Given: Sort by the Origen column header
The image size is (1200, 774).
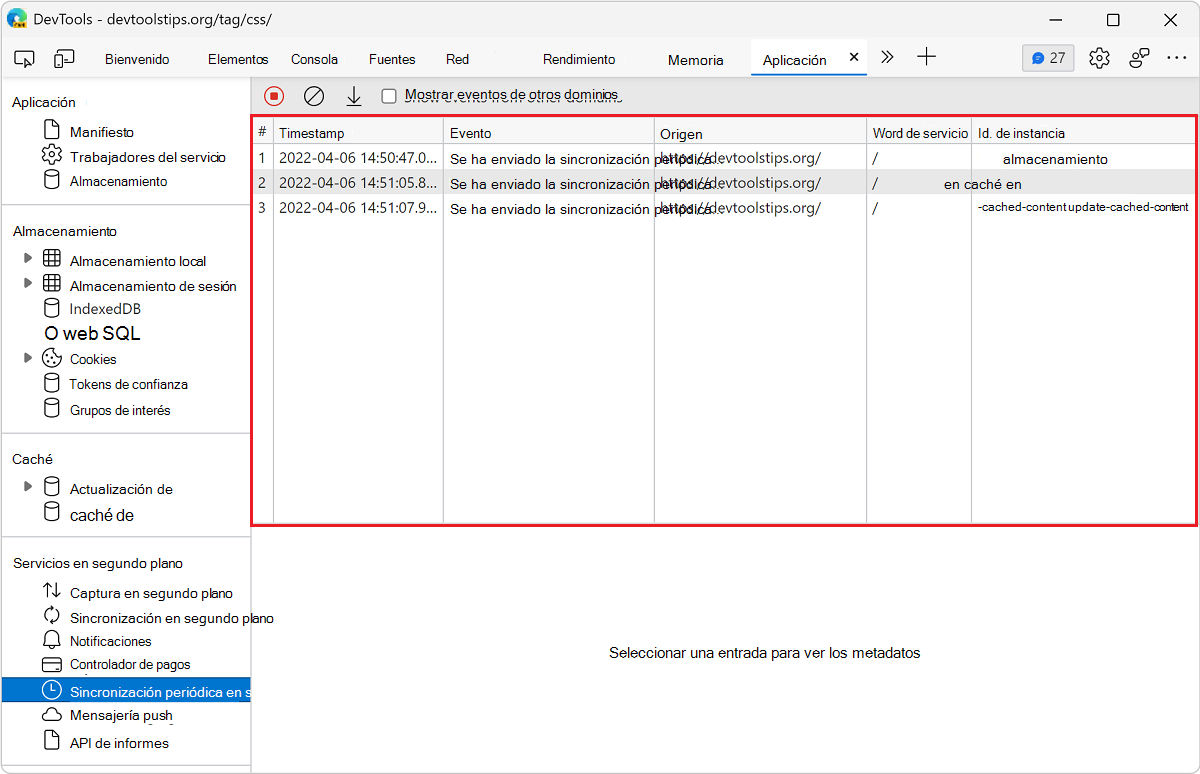Looking at the screenshot, I should click(760, 133).
